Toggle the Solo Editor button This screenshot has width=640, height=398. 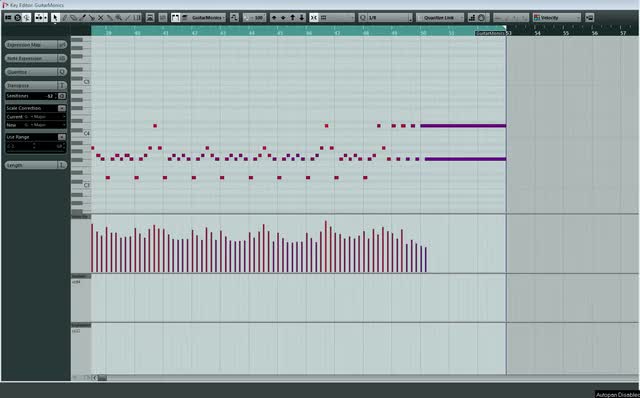[18, 18]
